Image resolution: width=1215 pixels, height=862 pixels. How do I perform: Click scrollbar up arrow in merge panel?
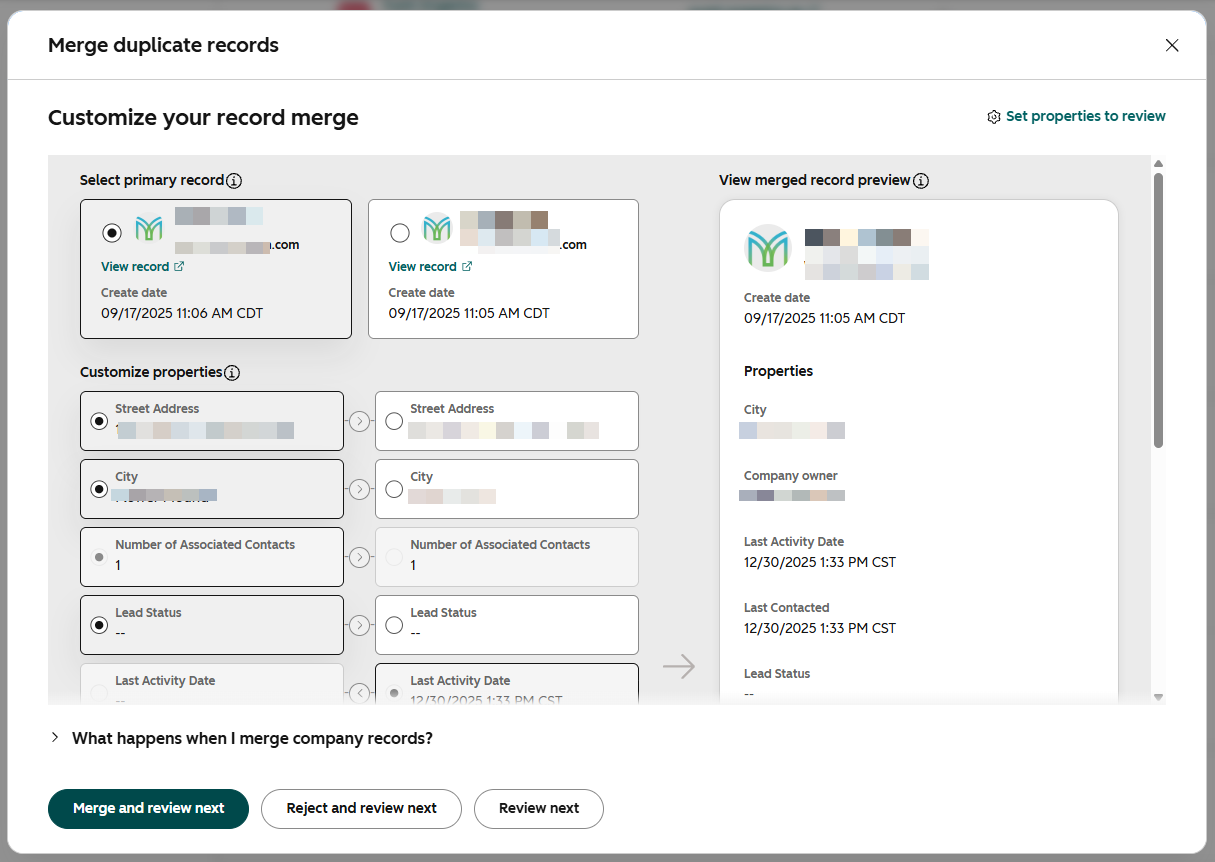coord(1158,163)
